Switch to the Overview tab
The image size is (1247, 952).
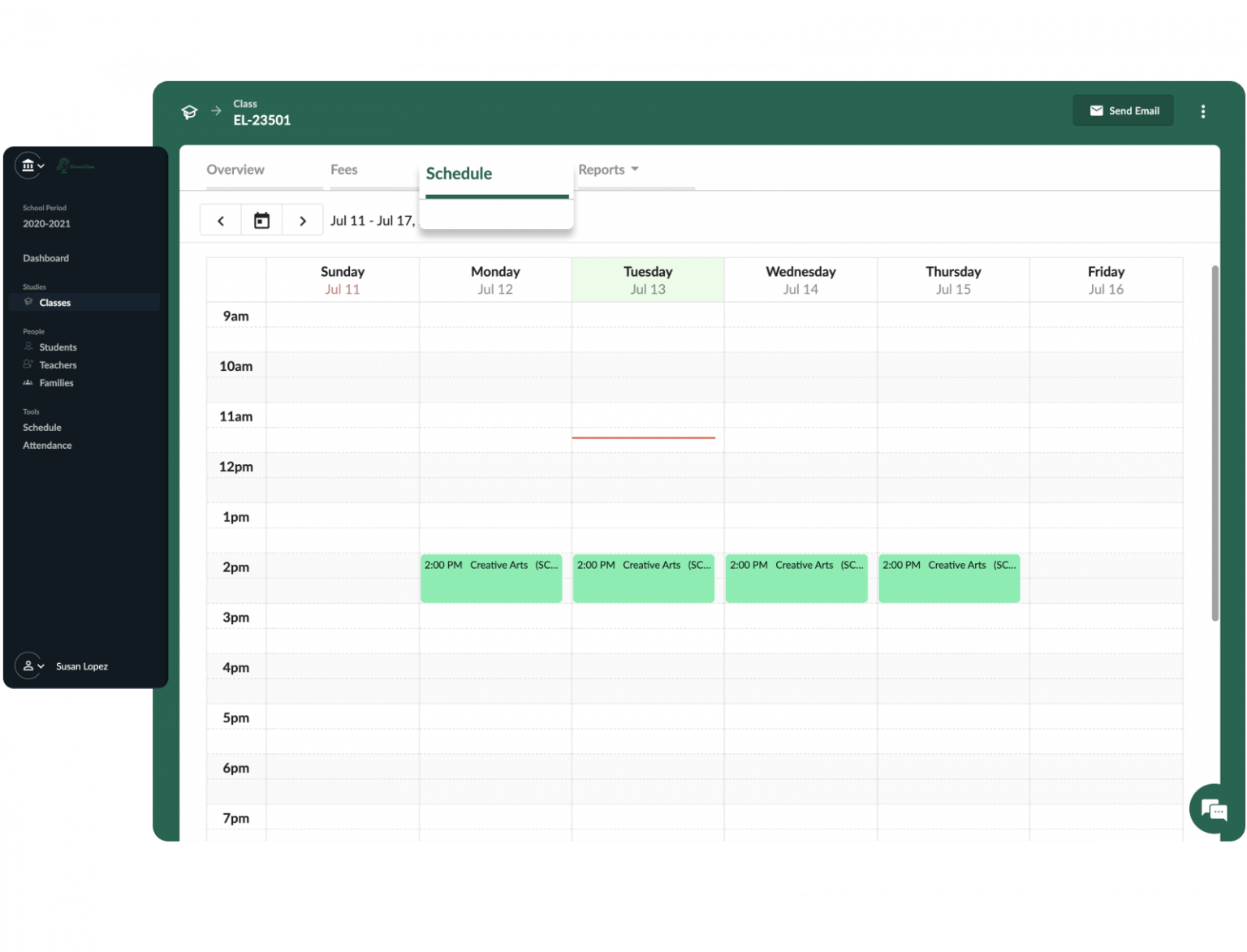[x=235, y=169]
